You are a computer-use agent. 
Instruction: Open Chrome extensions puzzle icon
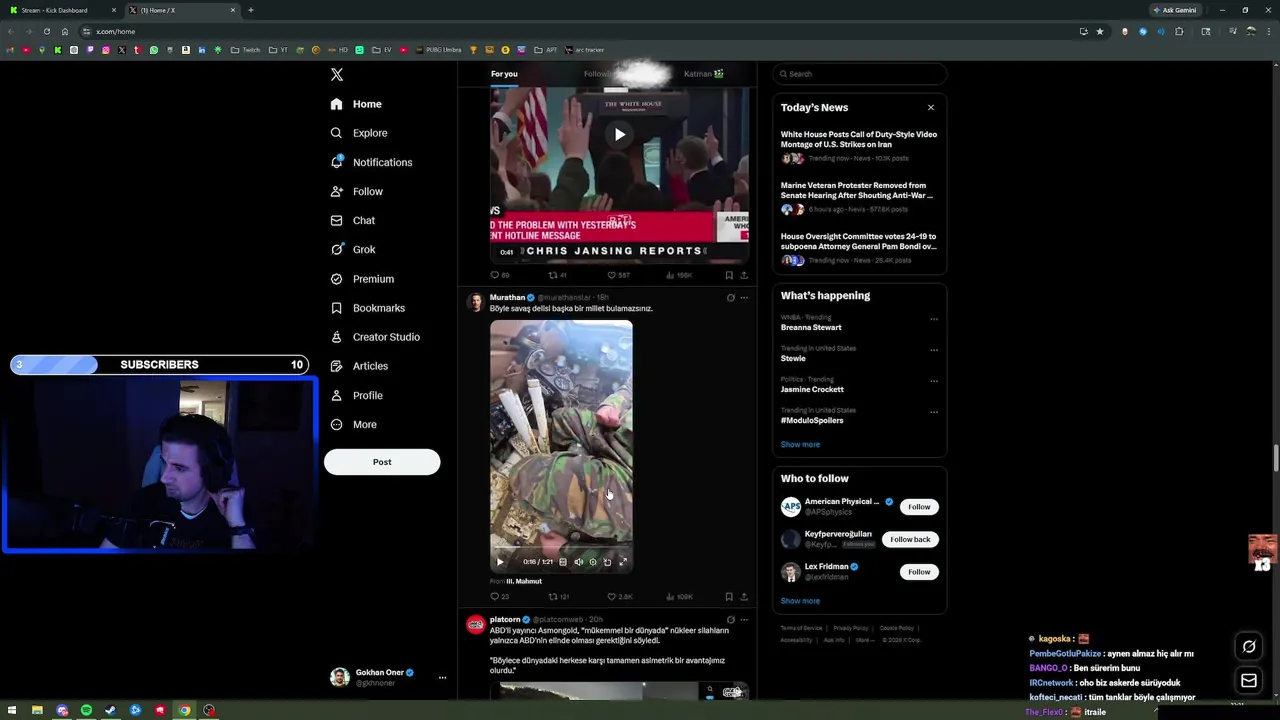1179,31
